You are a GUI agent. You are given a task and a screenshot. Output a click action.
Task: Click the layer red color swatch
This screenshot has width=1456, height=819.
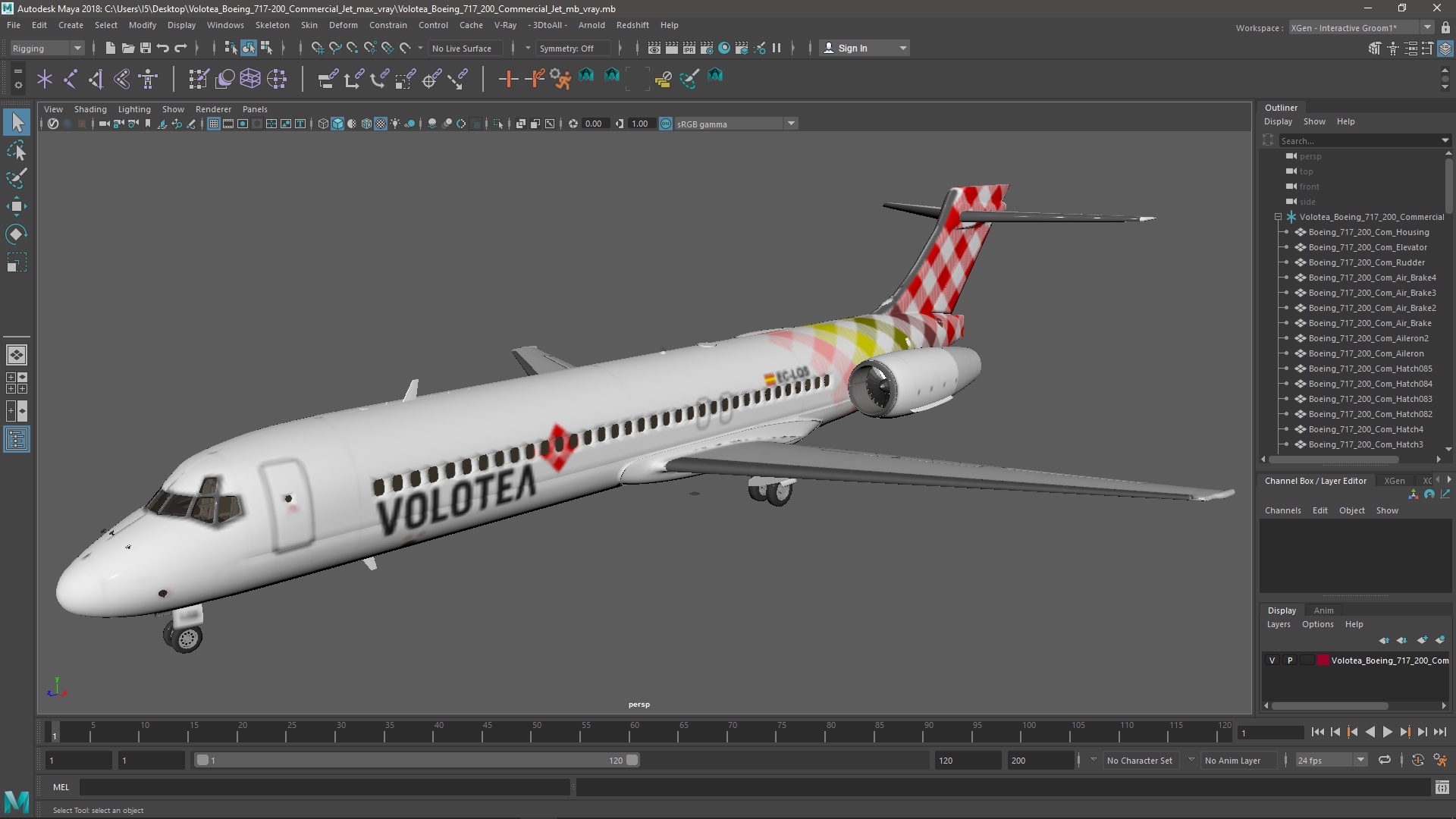[x=1323, y=661]
